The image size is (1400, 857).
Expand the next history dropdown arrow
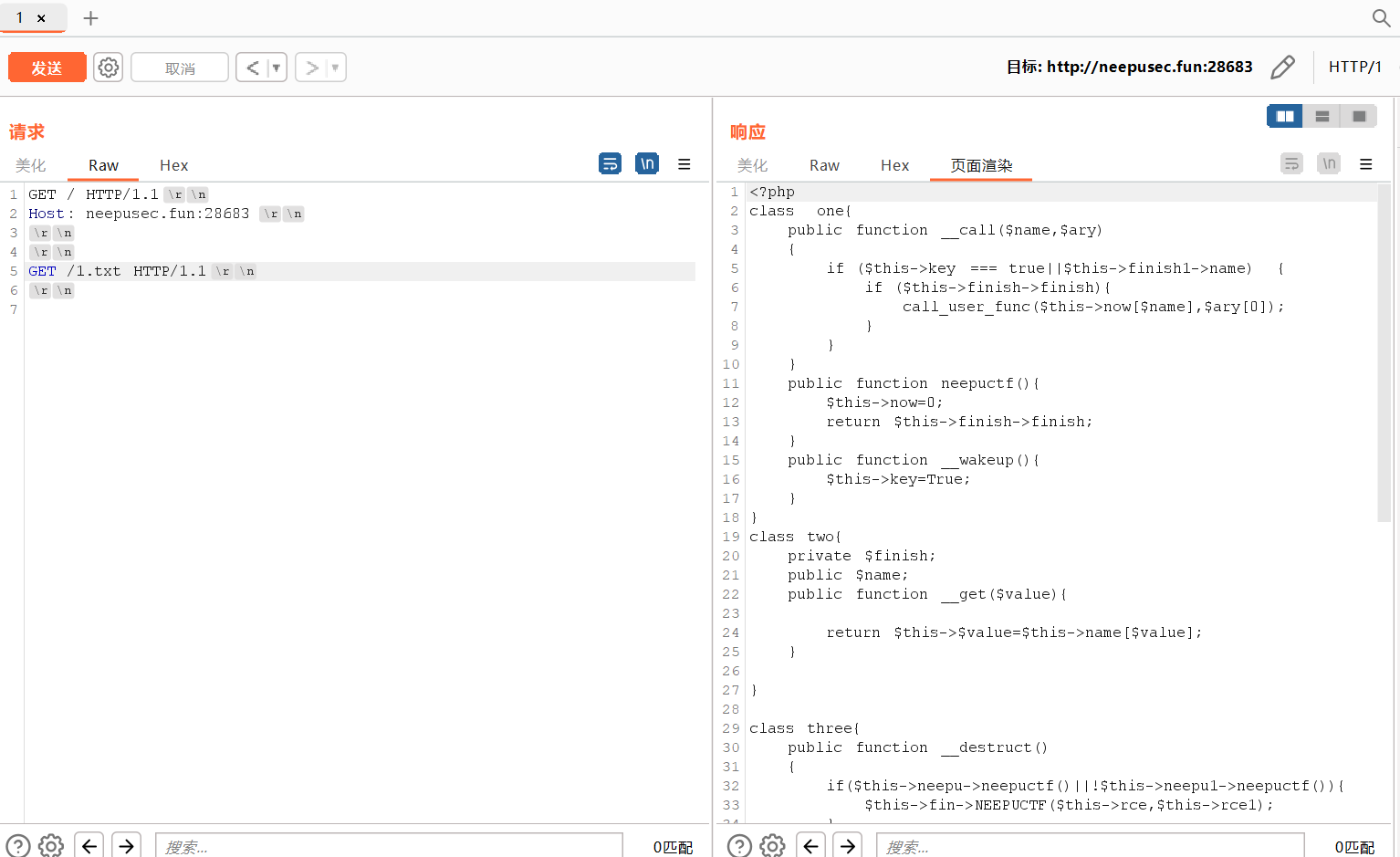click(x=336, y=68)
